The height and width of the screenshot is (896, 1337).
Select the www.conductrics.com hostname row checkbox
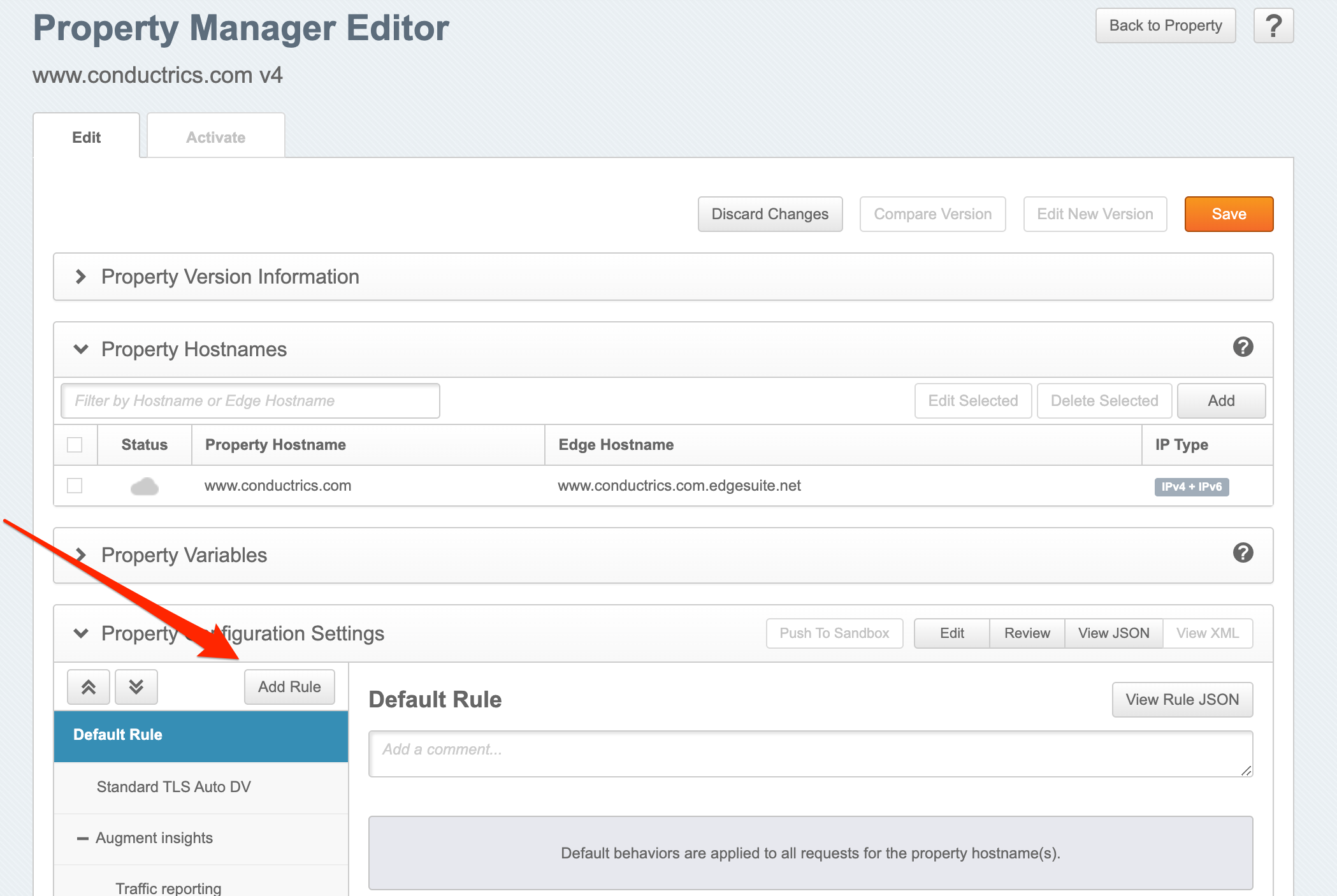[x=75, y=486]
